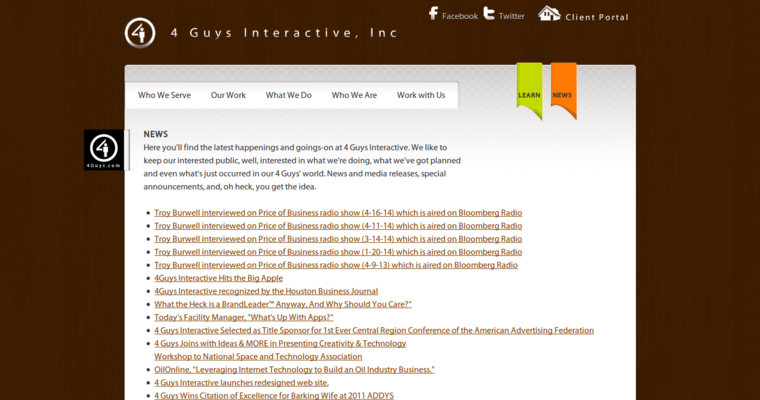Select the orange NEWS ribbon
Screen dimensions: 760x400
[563, 91]
